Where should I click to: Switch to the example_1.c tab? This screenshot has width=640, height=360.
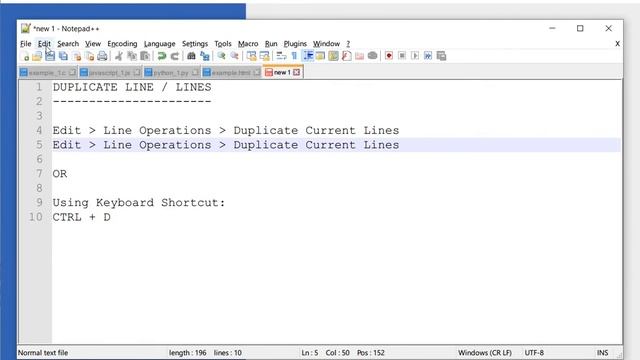pos(48,73)
